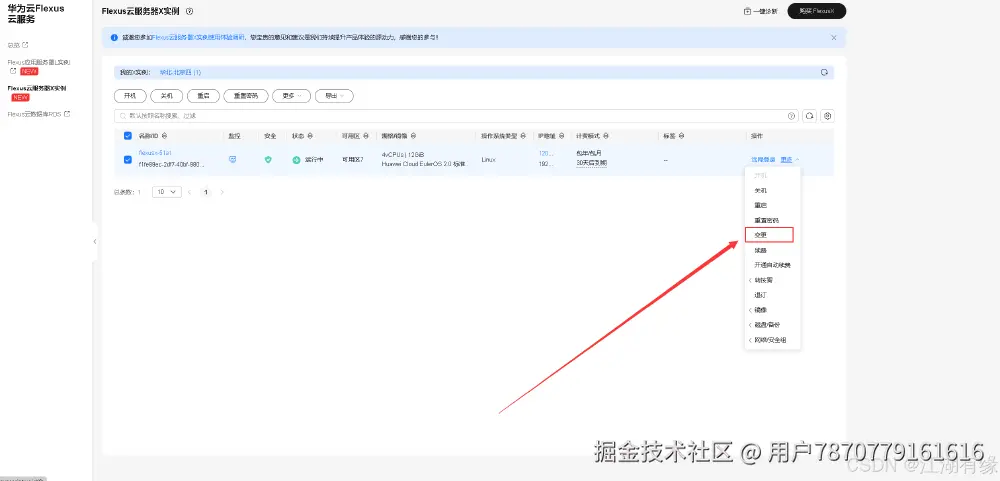Click the 远程登录 remote login link
This screenshot has height=481, width=1000.
tap(763, 159)
